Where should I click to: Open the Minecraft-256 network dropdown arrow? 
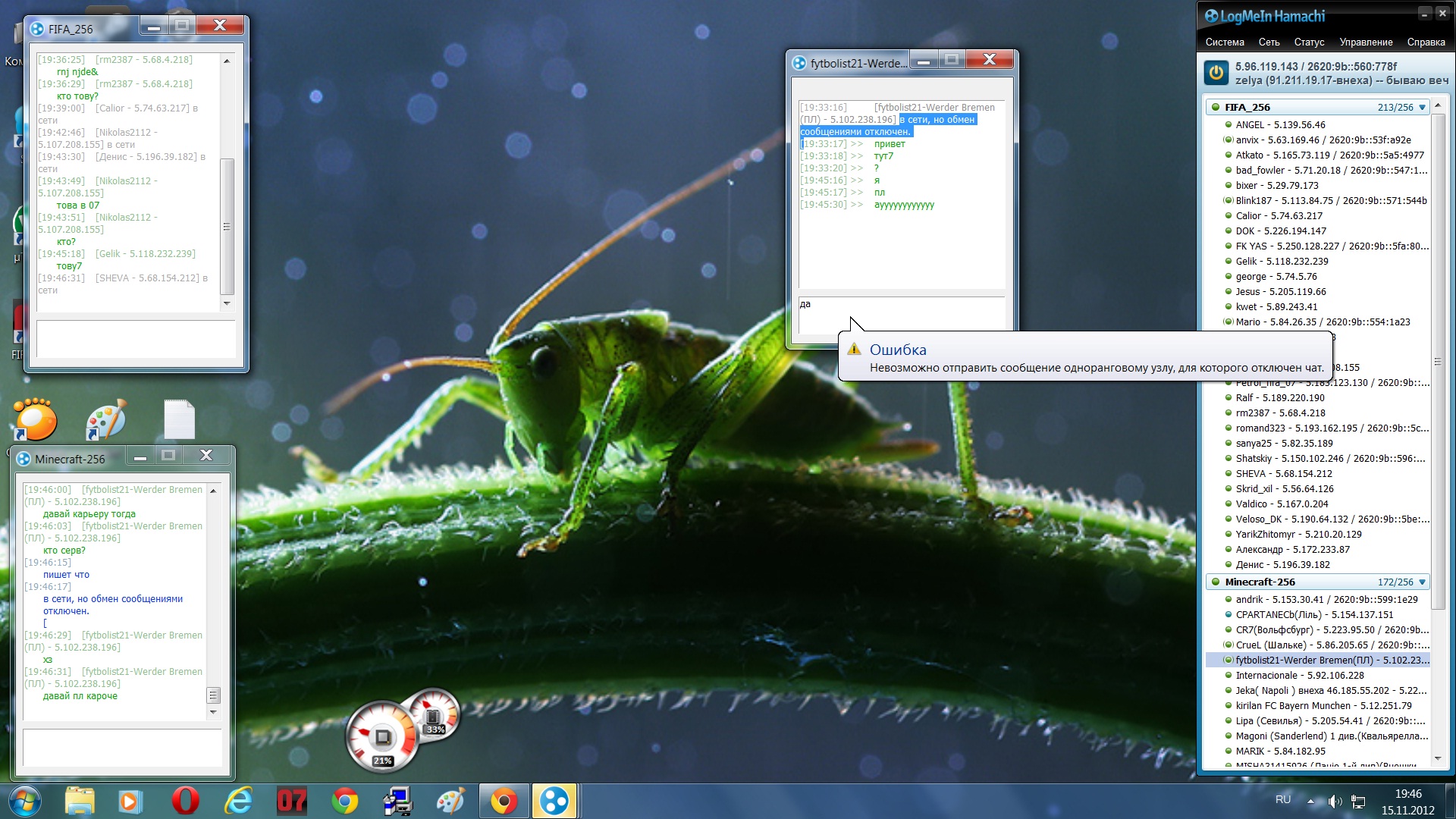1422,582
